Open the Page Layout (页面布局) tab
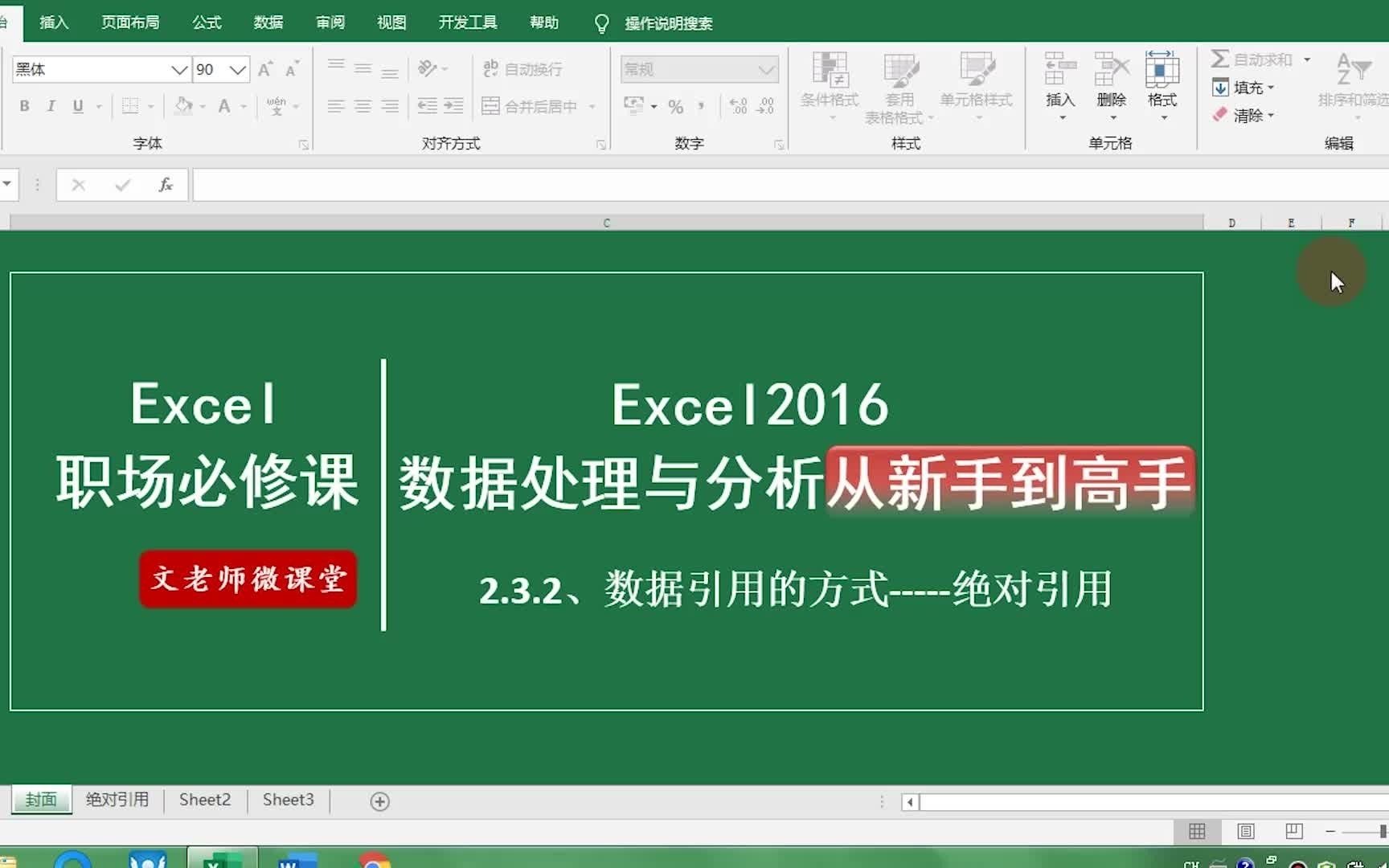This screenshot has height=868, width=1389. point(130,23)
